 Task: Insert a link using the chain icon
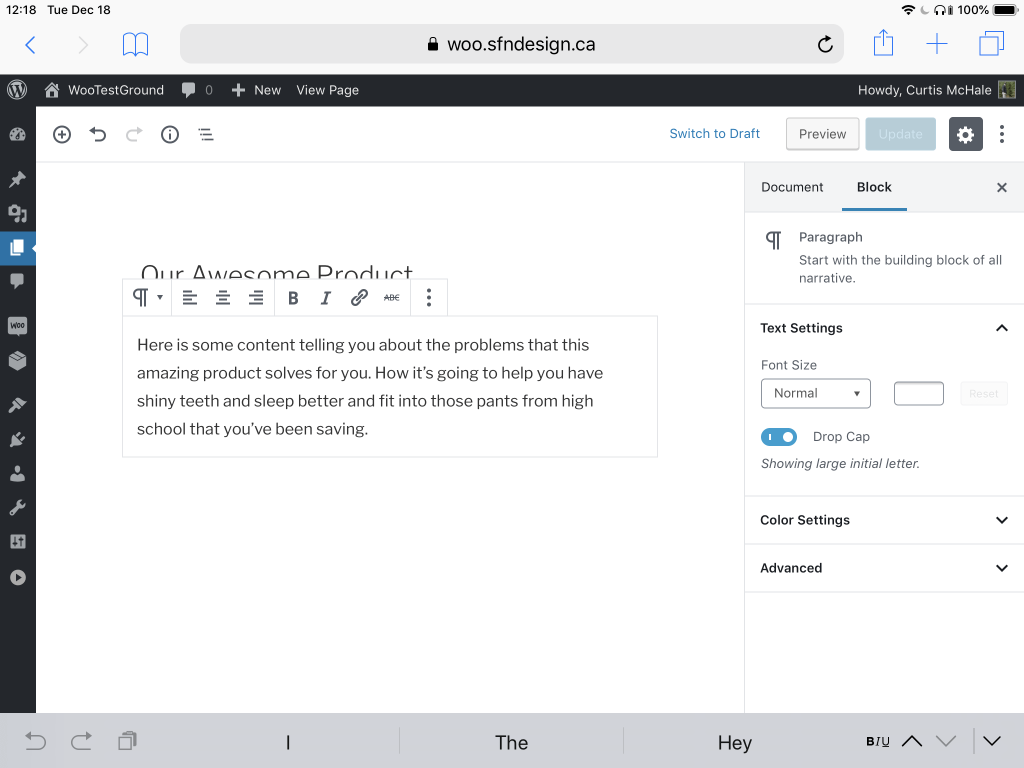pos(359,297)
